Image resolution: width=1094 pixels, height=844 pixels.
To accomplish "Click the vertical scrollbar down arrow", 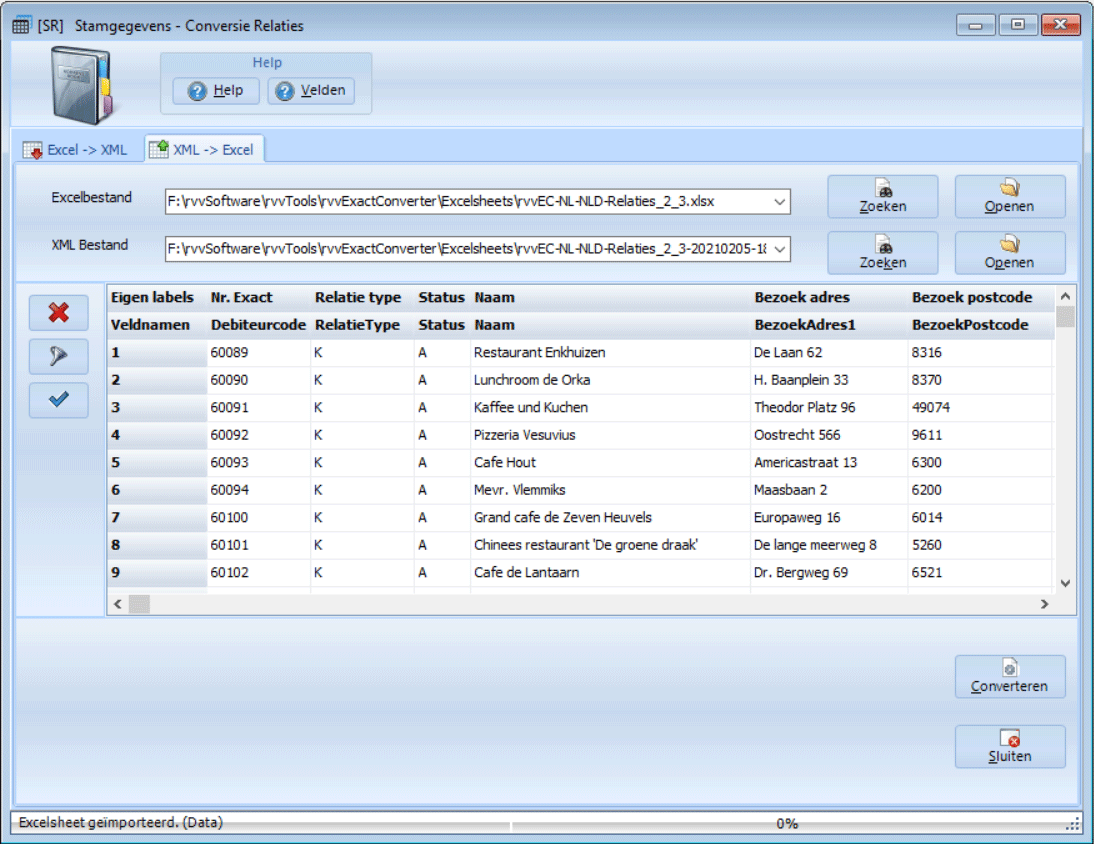I will coord(1065,583).
